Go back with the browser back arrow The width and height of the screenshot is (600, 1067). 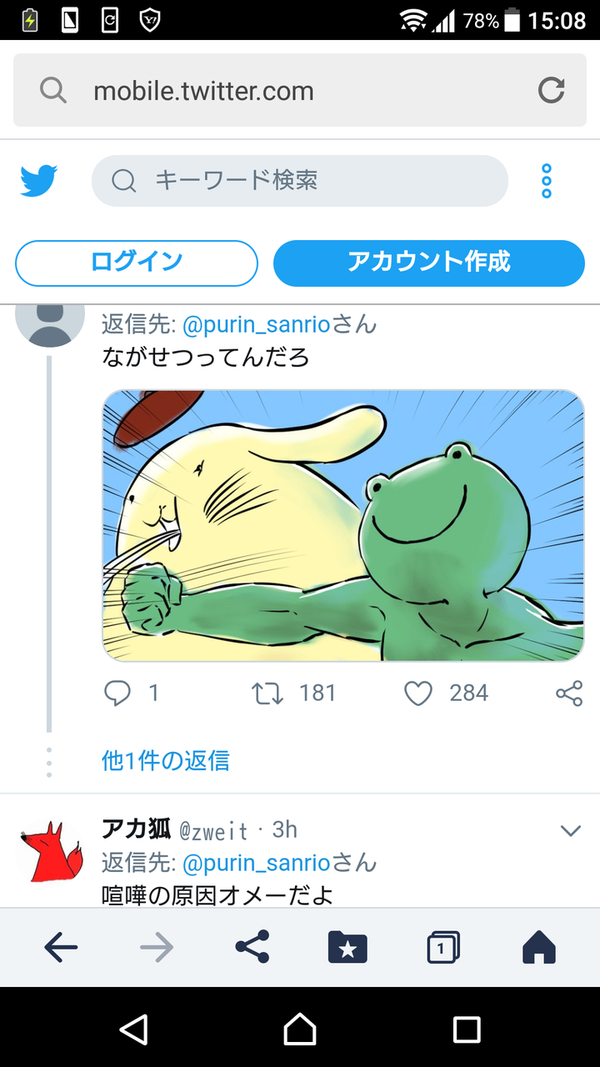coord(61,947)
